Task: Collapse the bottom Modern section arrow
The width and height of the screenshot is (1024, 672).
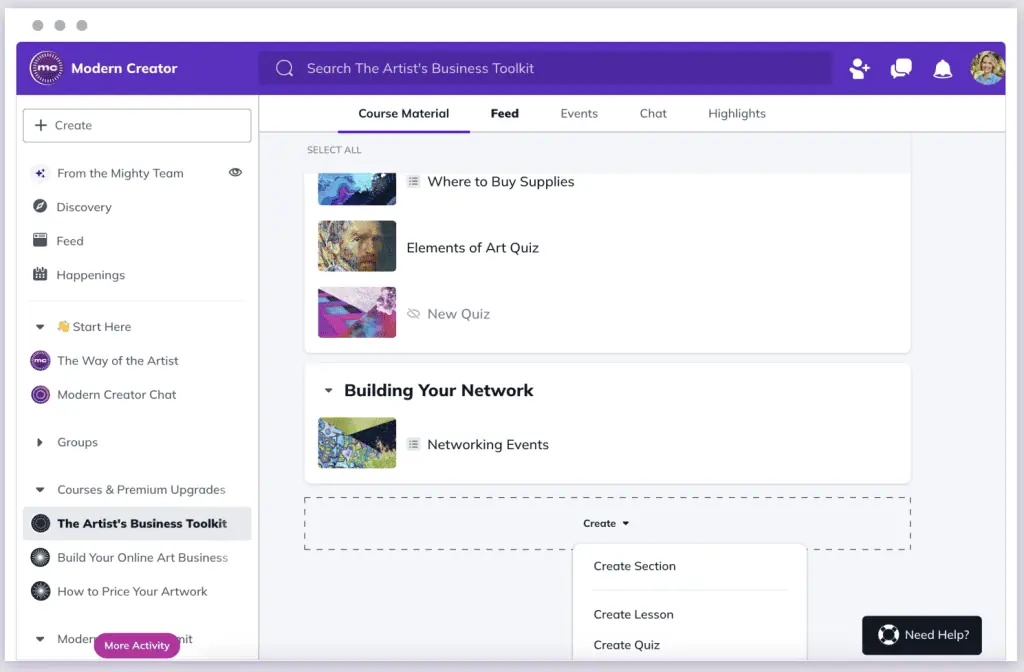Action: 40,639
